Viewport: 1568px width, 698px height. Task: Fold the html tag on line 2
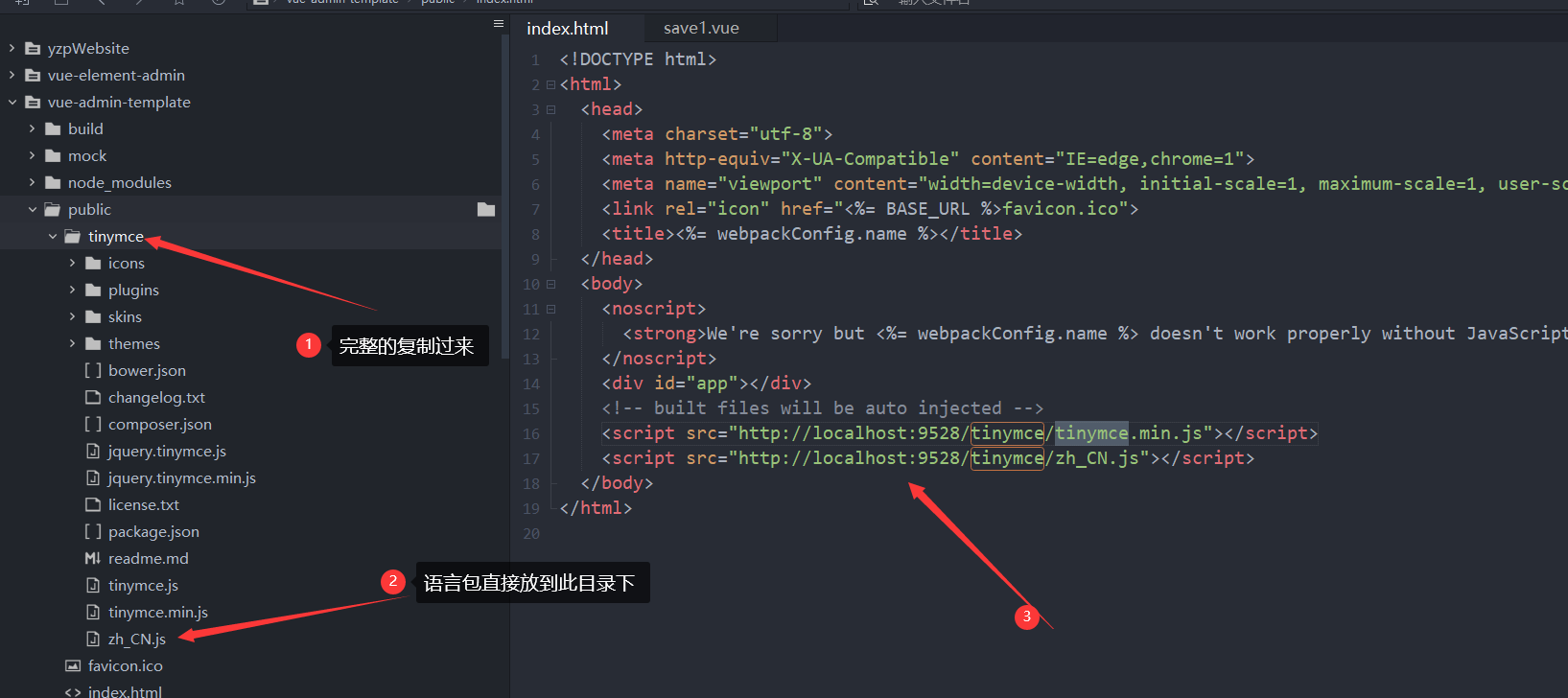(550, 84)
